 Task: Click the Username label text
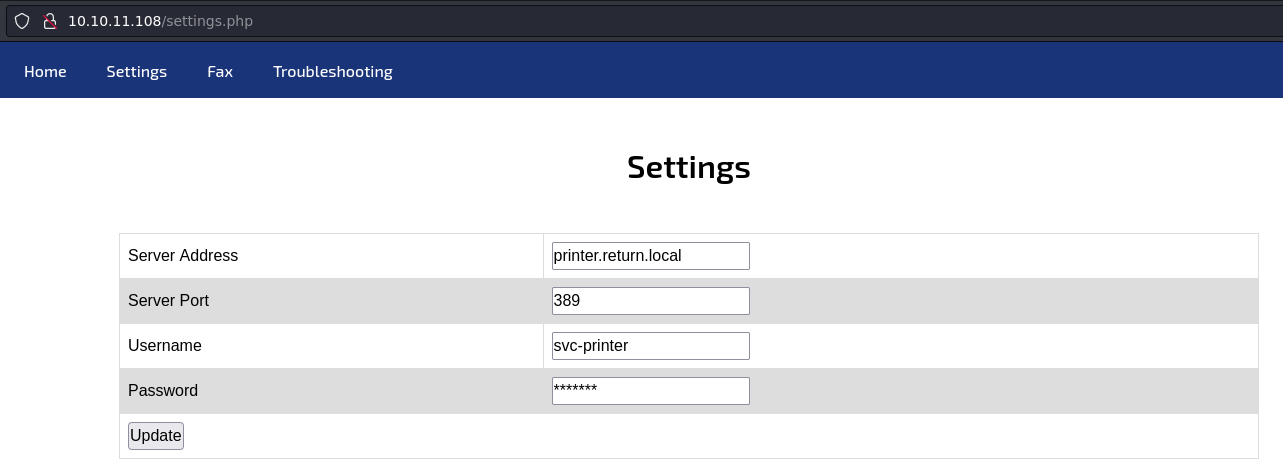[x=165, y=346]
